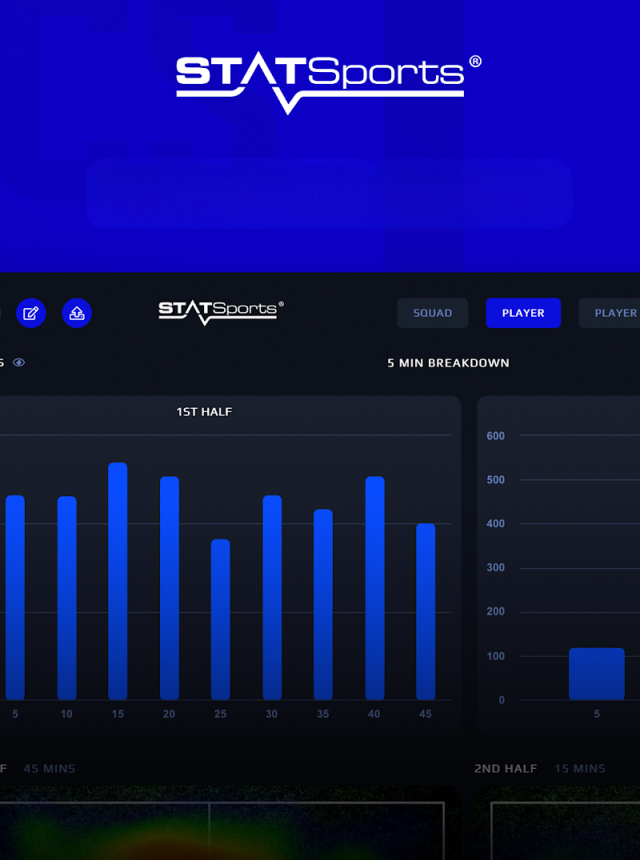Viewport: 640px width, 860px height.
Task: Select the shortest bar at minute 25
Action: [x=220, y=619]
